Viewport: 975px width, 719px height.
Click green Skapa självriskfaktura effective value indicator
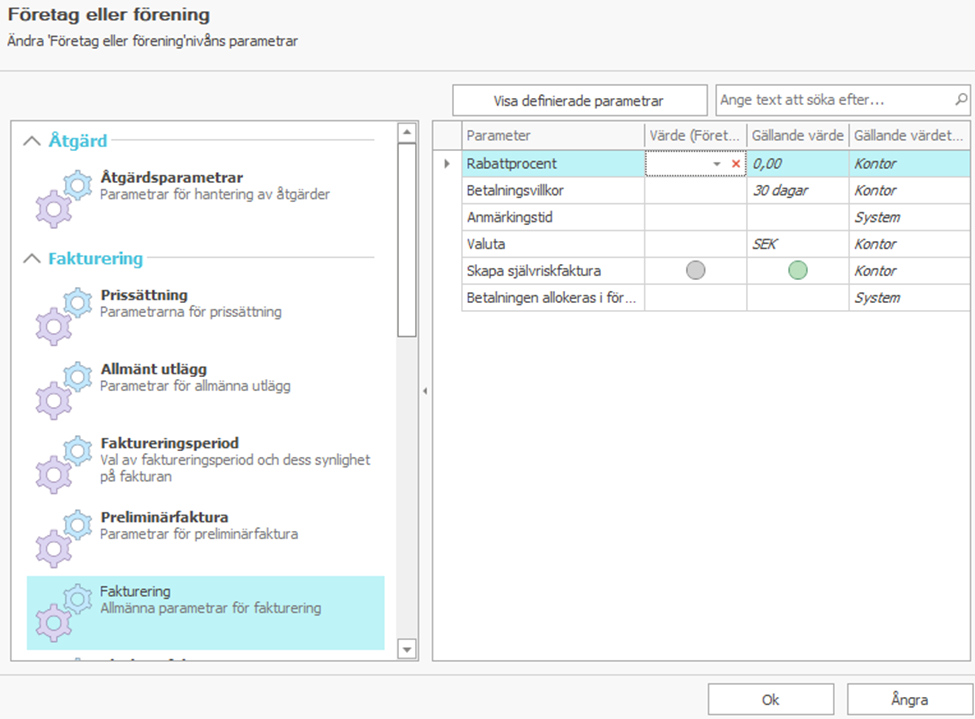tap(797, 271)
